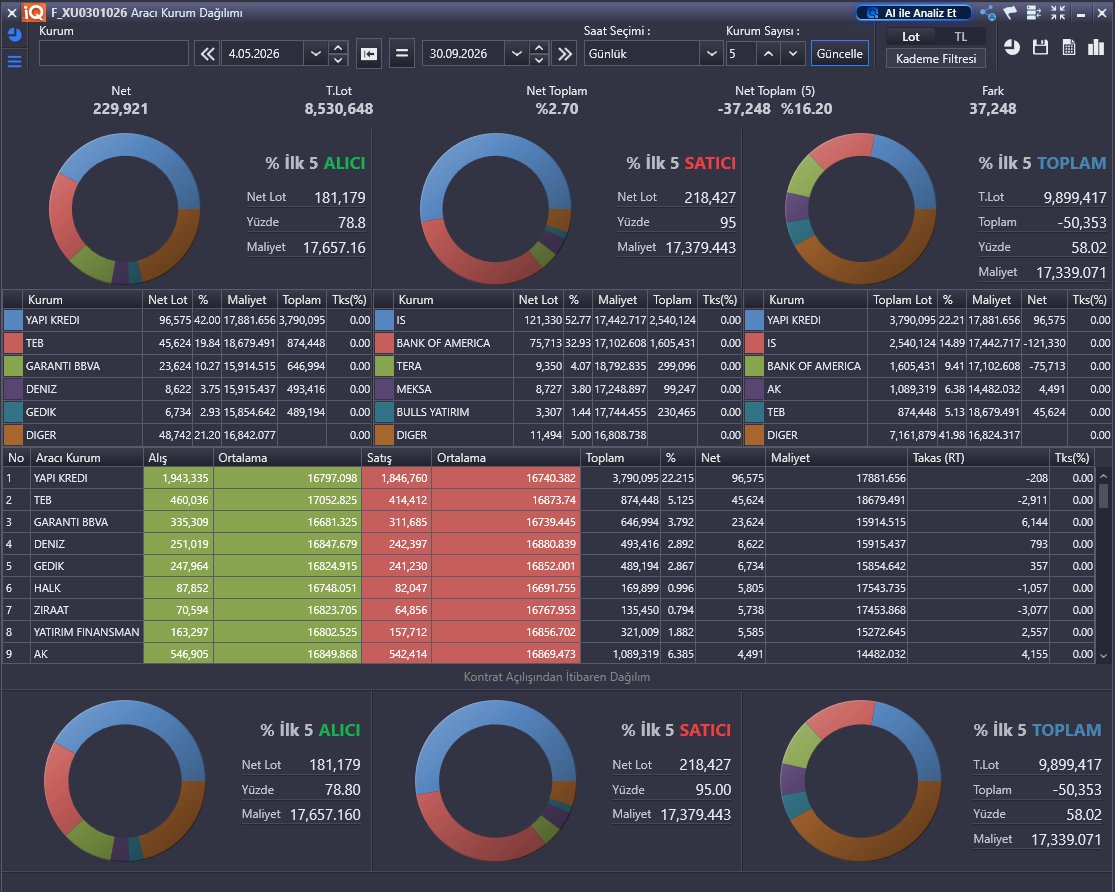
Task: Open the blue hamburger menu icon
Action: (x=14, y=62)
